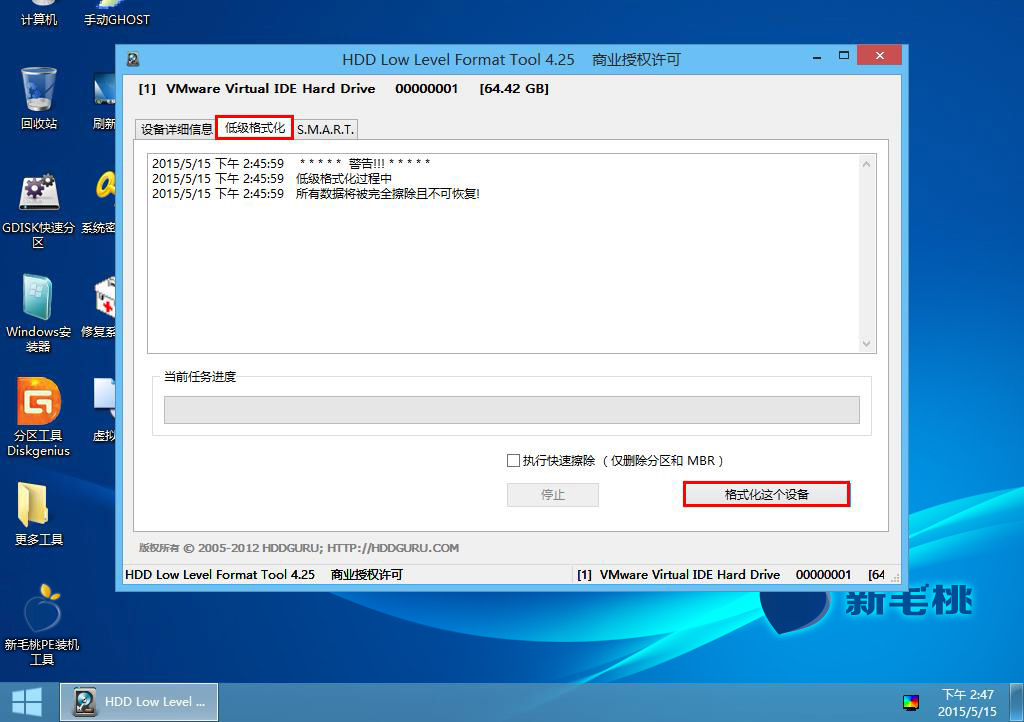The width and height of the screenshot is (1024, 722).
Task: Click the taskbar clock showing 下午 2:47
Action: [967, 702]
